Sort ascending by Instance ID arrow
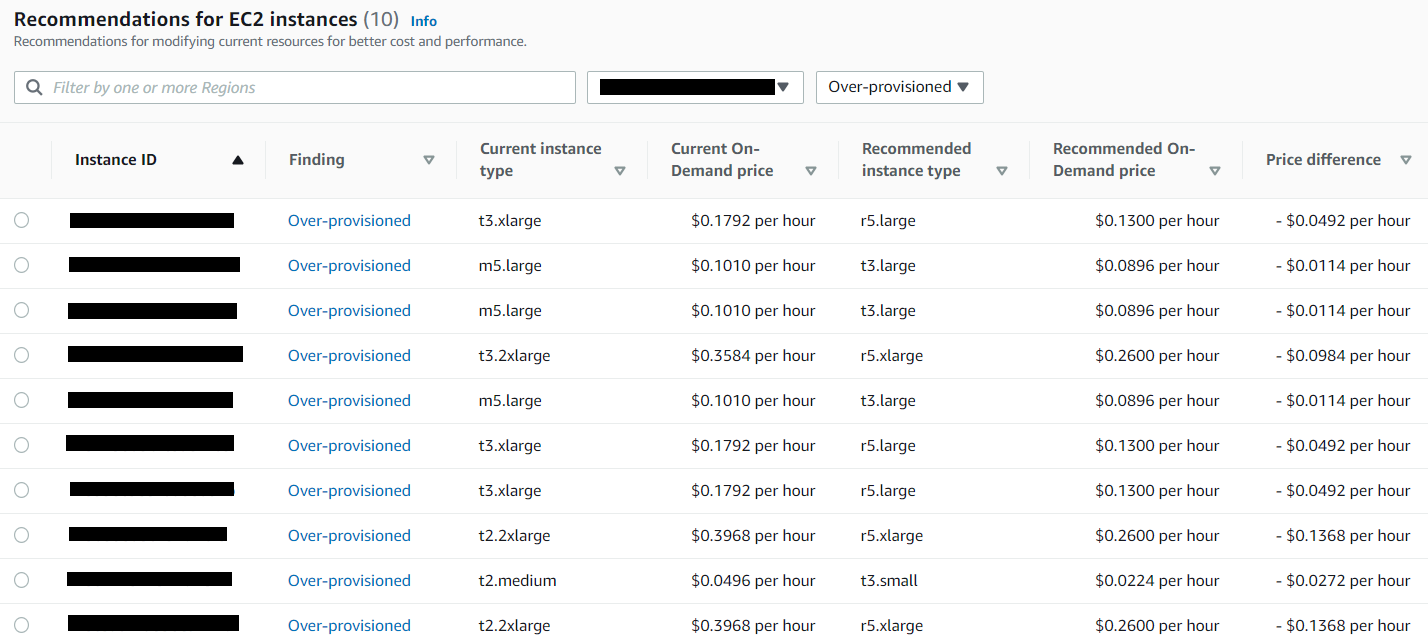 tap(237, 160)
